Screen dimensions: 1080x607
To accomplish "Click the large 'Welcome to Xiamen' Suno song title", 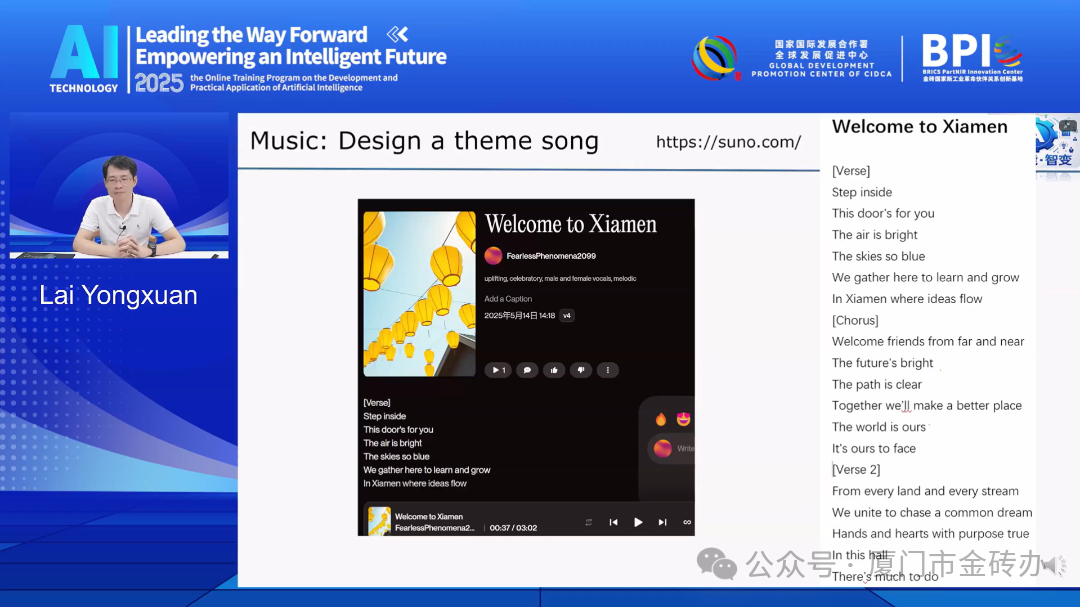I will tap(571, 224).
